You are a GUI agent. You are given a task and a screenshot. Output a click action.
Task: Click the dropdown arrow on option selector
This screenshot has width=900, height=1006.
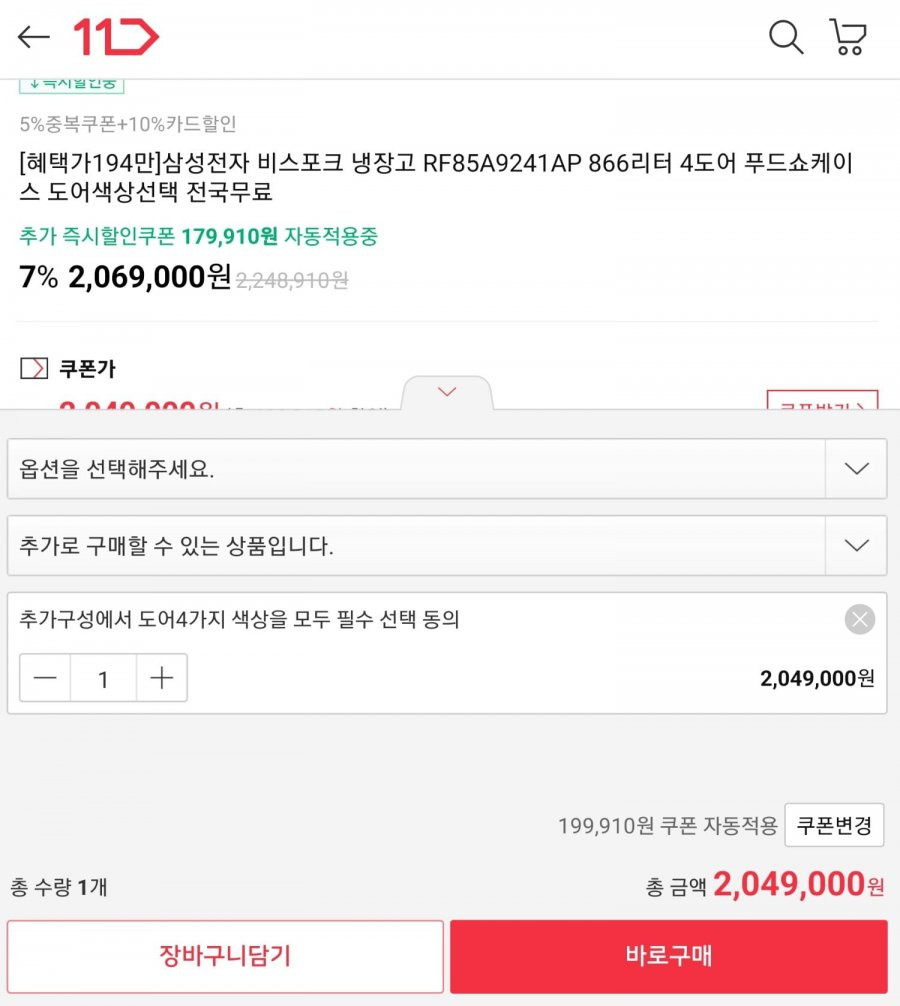point(856,469)
